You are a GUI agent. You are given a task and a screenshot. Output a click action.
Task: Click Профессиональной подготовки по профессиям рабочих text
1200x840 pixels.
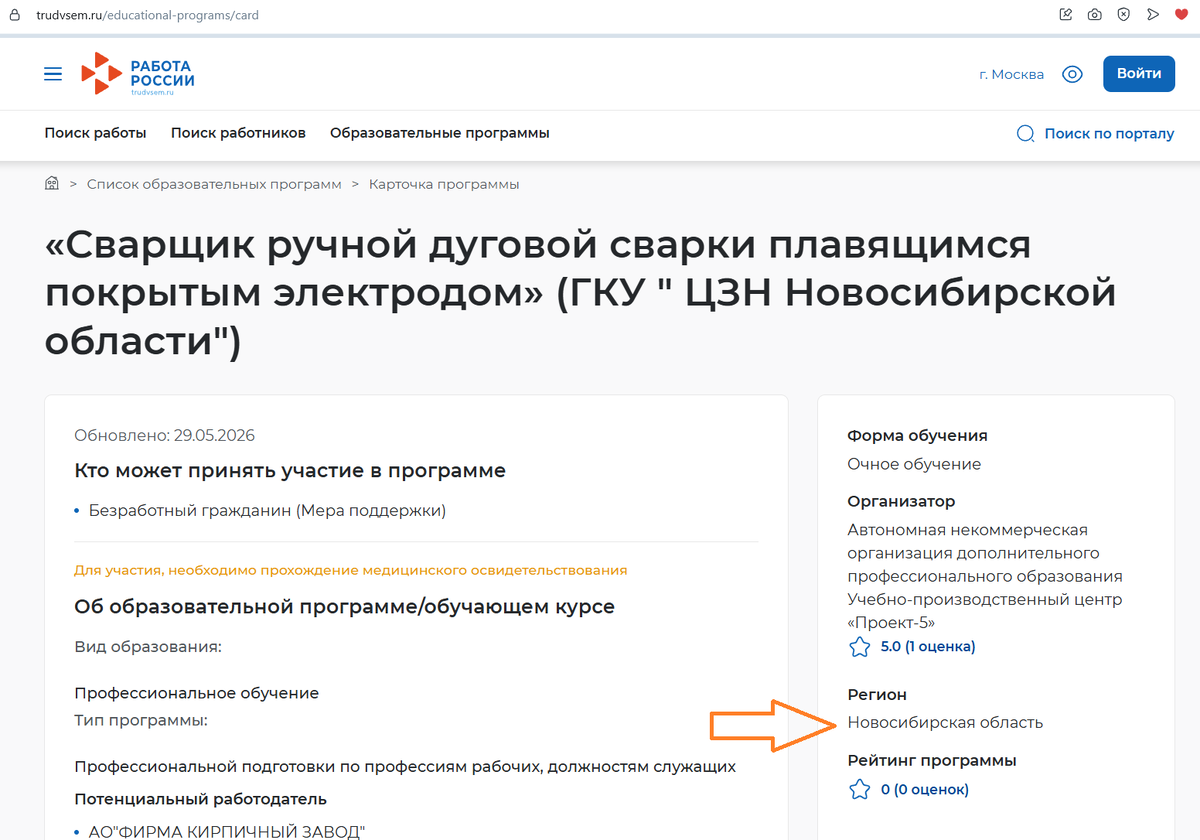point(405,767)
